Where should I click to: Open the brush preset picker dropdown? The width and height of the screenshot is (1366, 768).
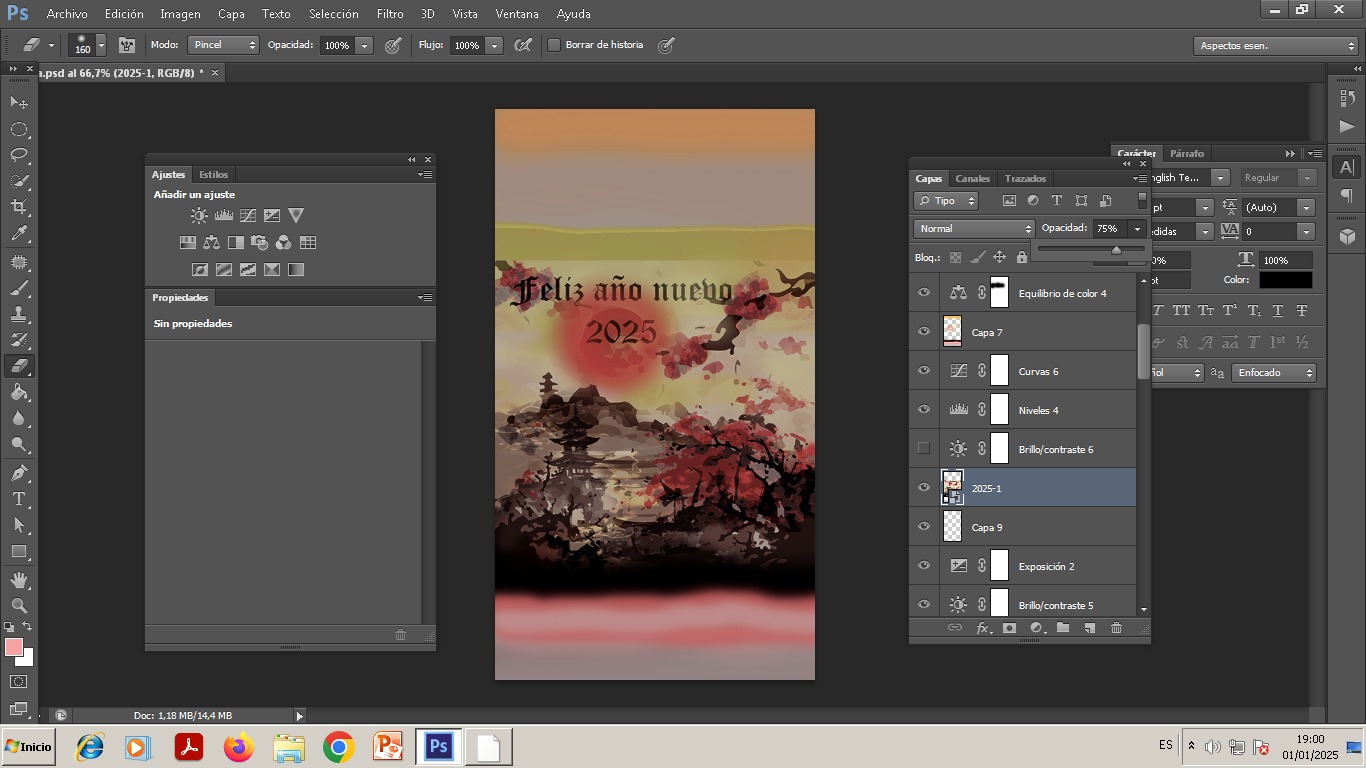[x=101, y=46]
